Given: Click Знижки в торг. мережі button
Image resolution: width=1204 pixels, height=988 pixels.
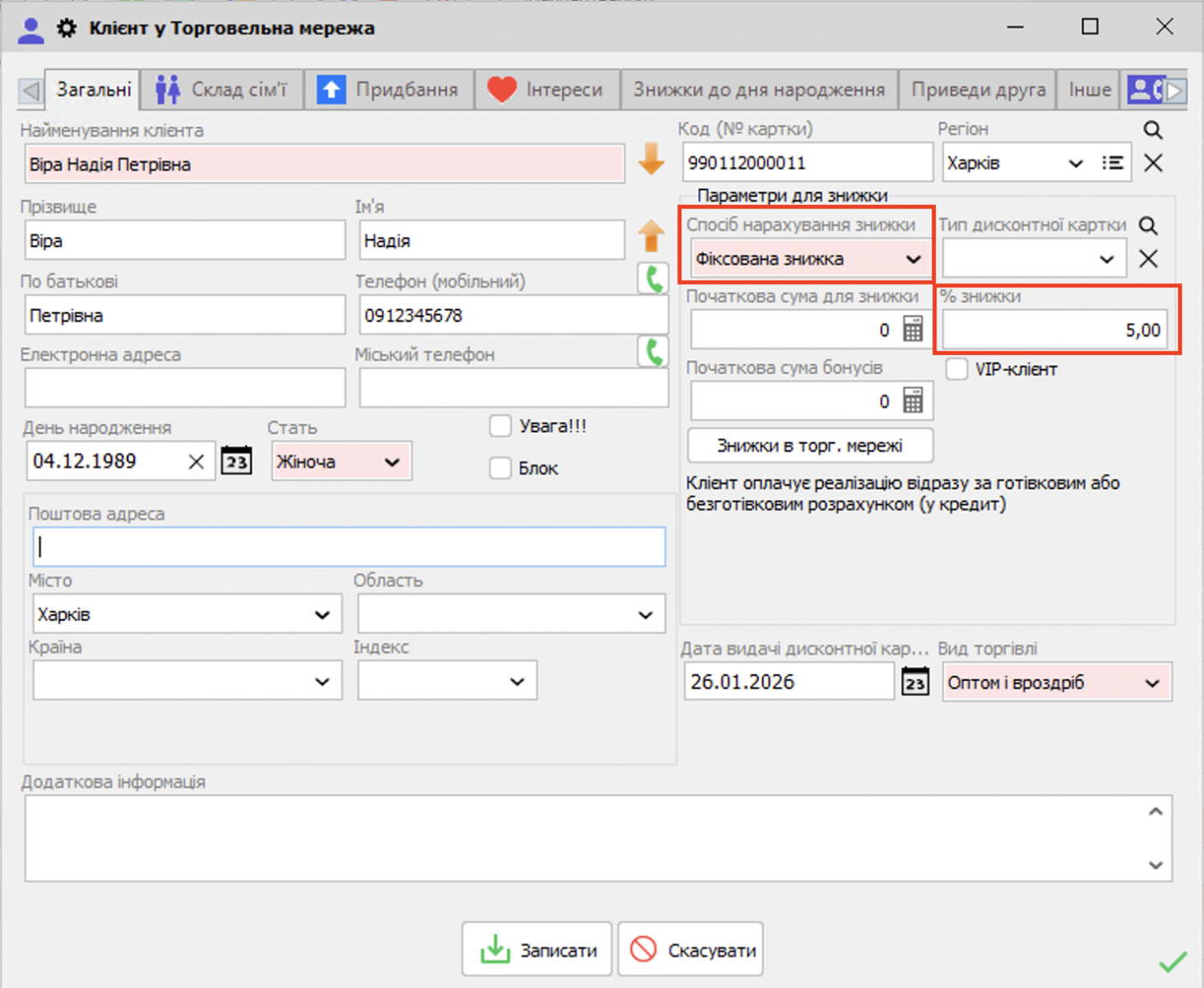Looking at the screenshot, I should [810, 445].
